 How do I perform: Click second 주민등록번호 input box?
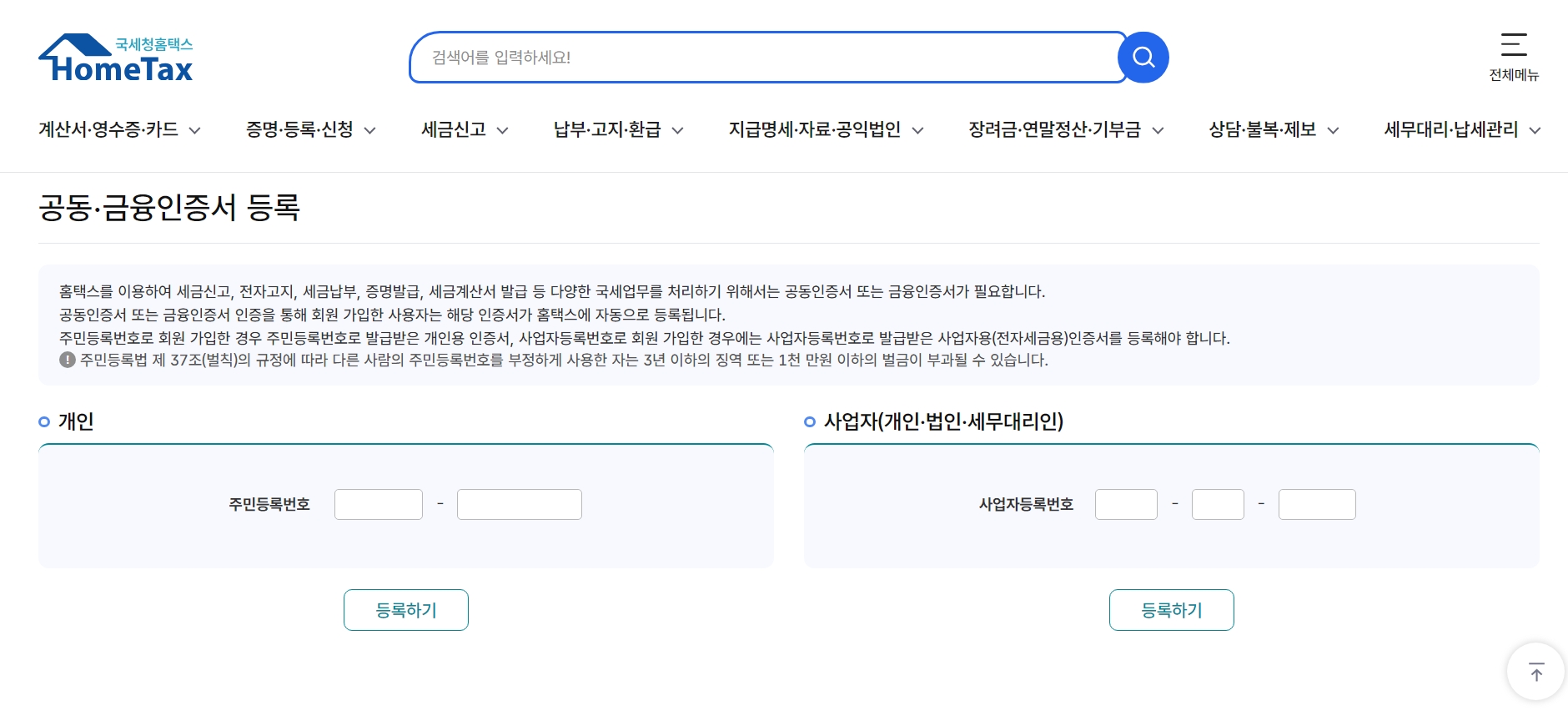[520, 504]
